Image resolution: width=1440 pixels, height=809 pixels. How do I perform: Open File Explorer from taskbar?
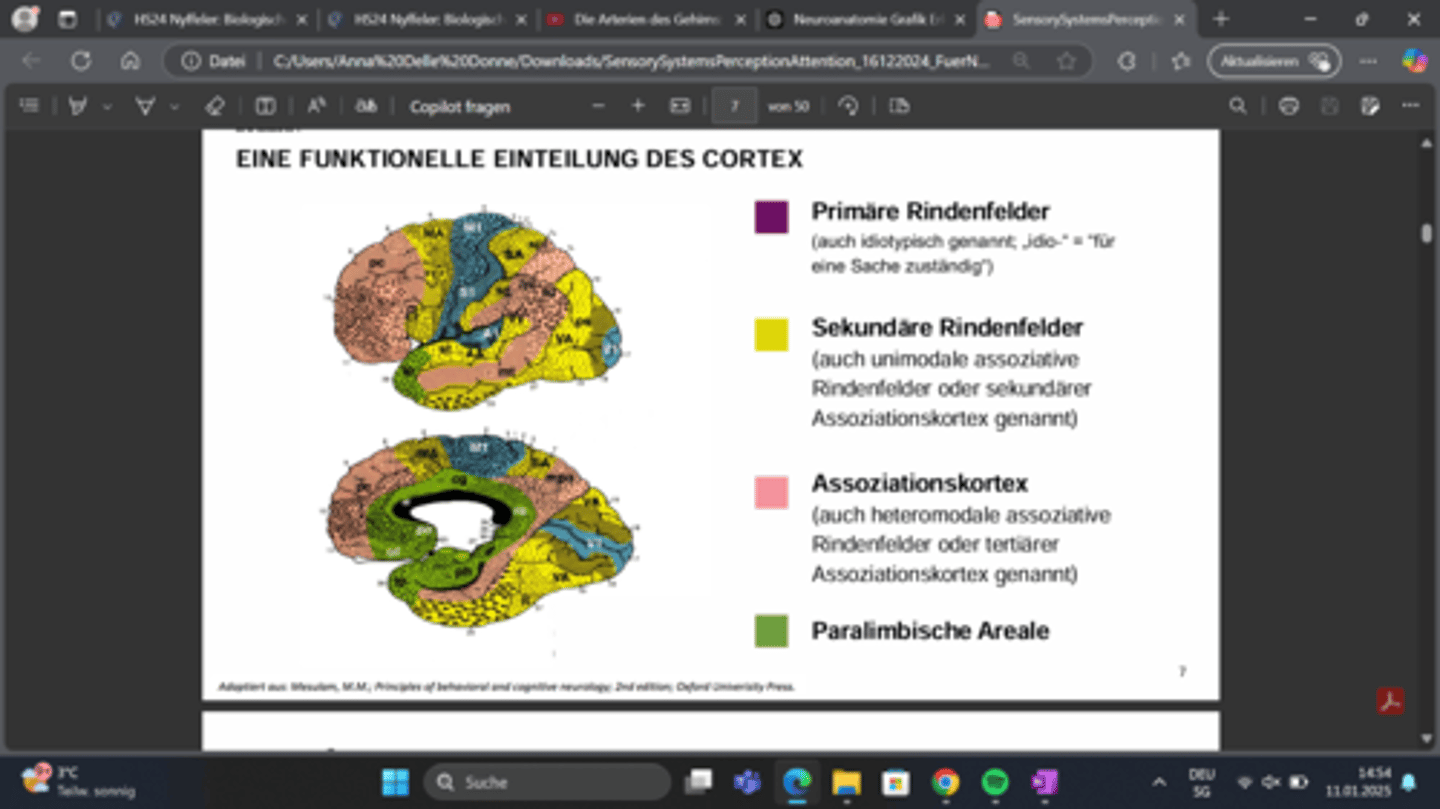point(846,781)
